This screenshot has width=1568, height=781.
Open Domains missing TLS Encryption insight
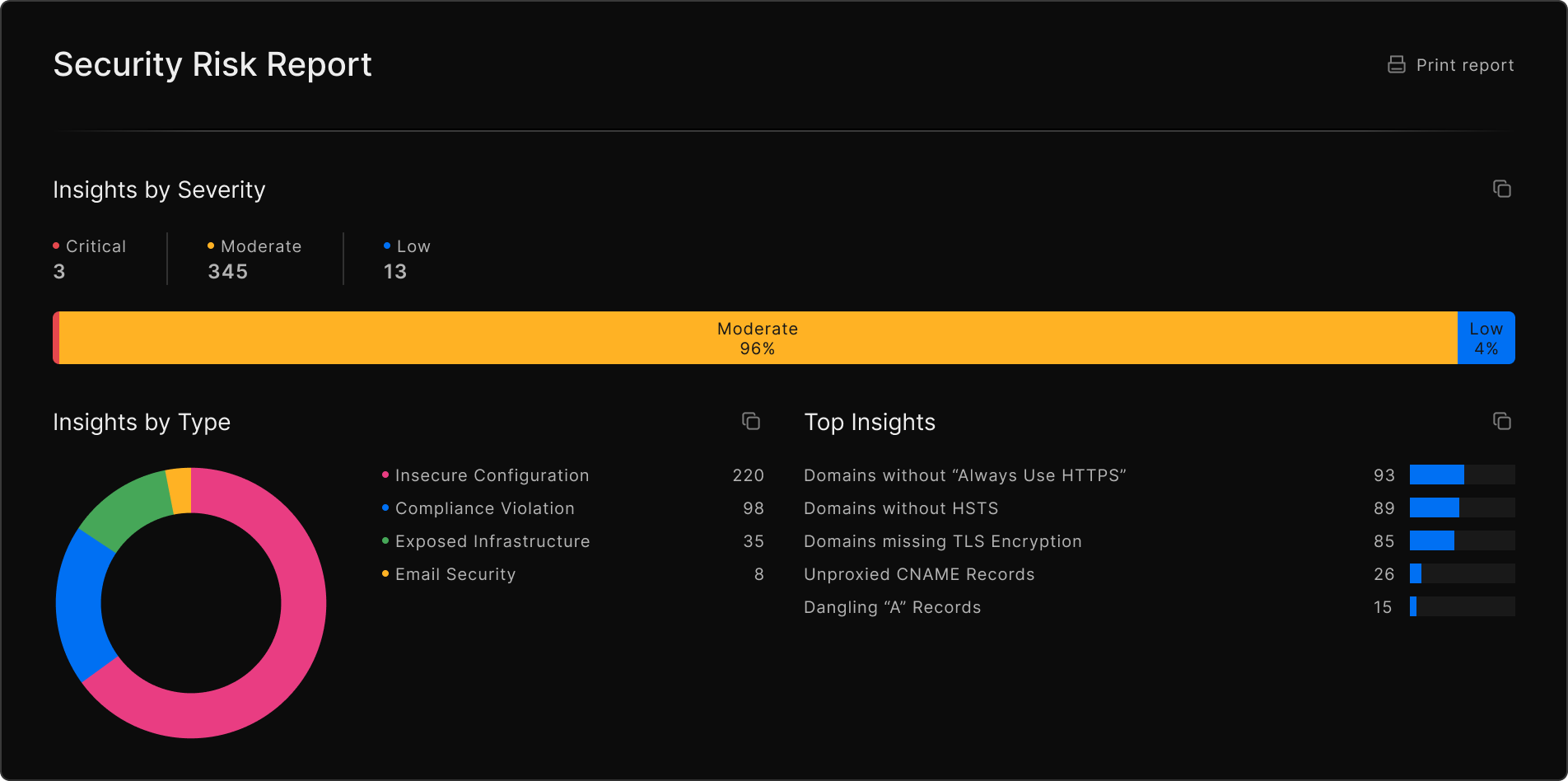(942, 541)
